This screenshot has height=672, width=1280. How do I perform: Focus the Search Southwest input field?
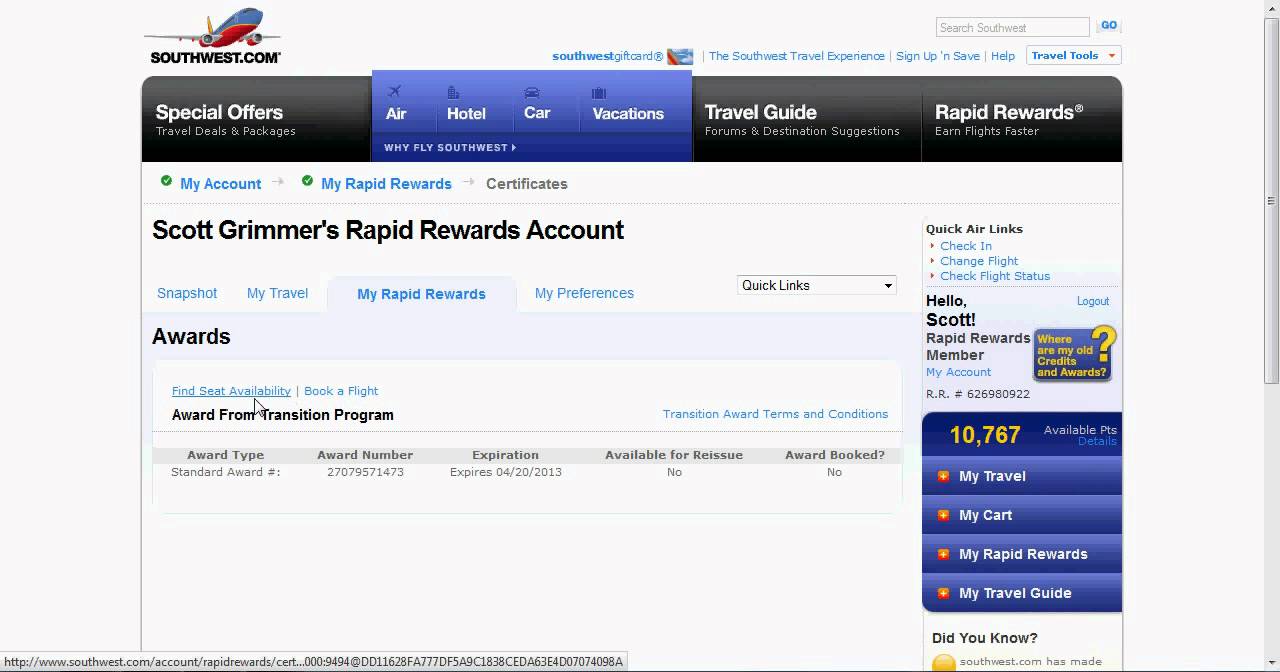pos(1012,27)
